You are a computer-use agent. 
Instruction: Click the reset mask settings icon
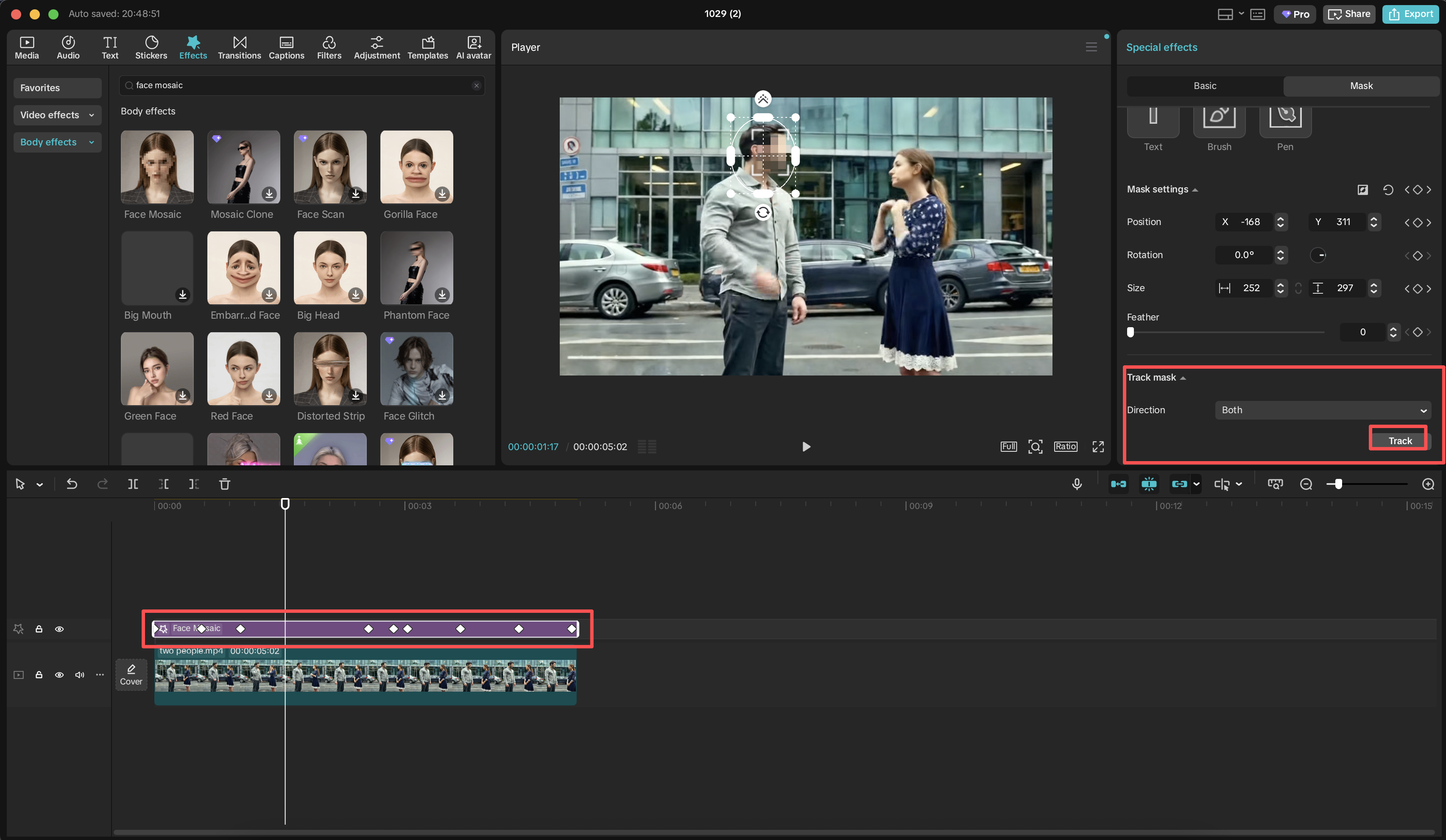pyautogui.click(x=1387, y=190)
